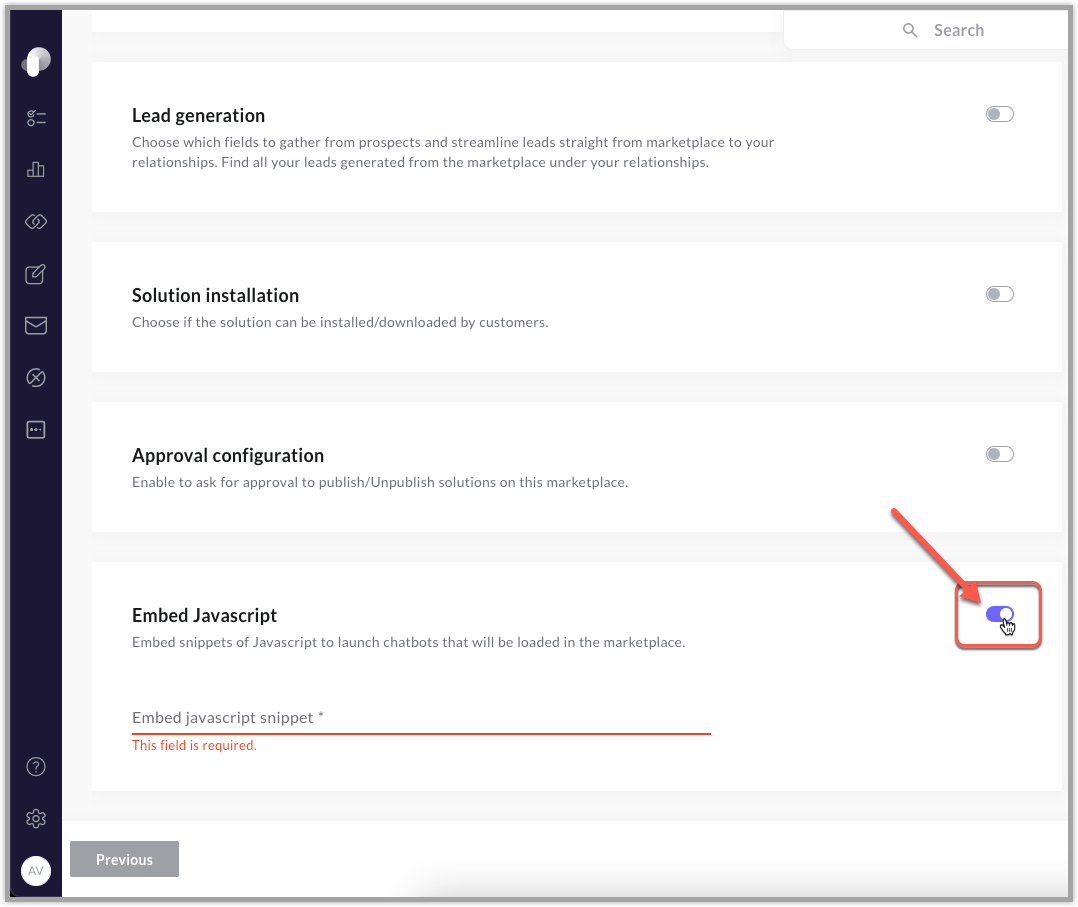
Task: Open the help question mark icon
Action: point(36,767)
